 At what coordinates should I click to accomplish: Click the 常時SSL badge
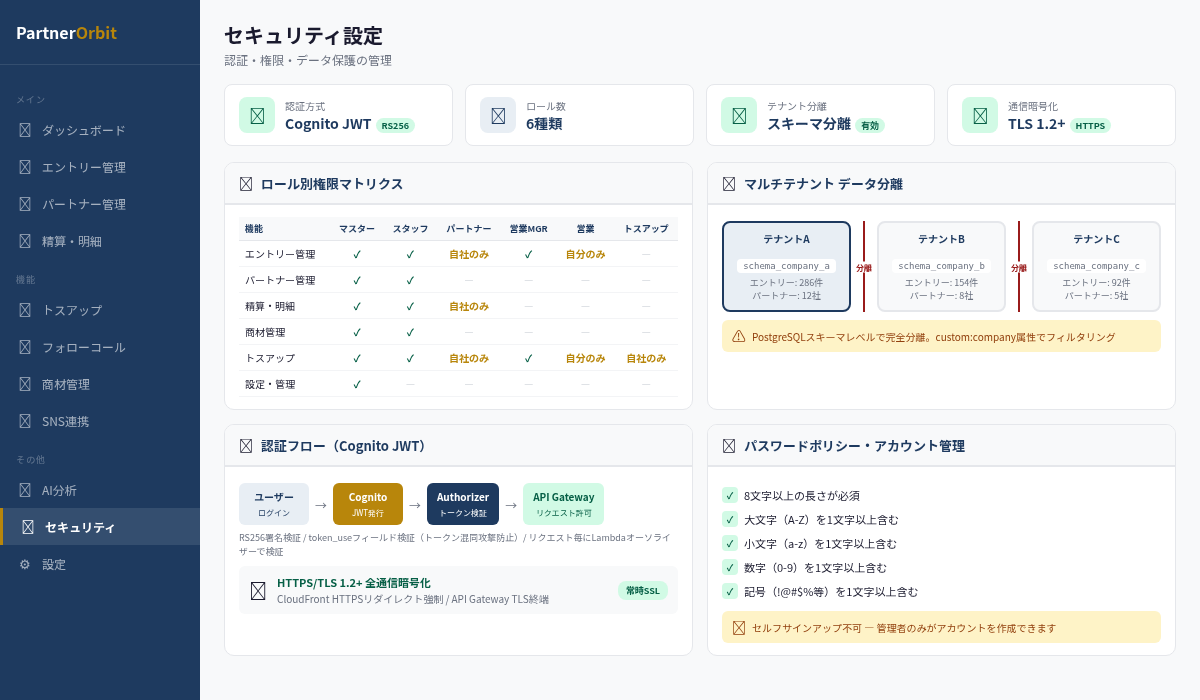[x=642, y=591]
